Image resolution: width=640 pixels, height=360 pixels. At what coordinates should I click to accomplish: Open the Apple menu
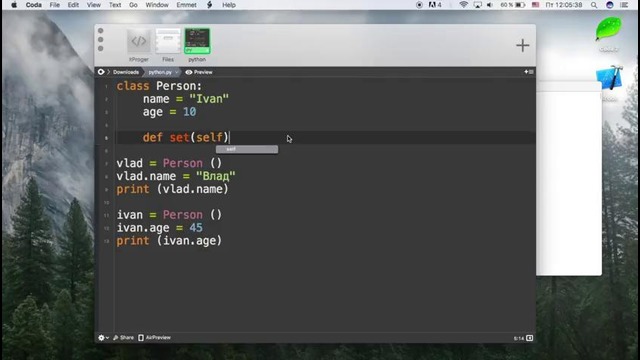coord(14,5)
